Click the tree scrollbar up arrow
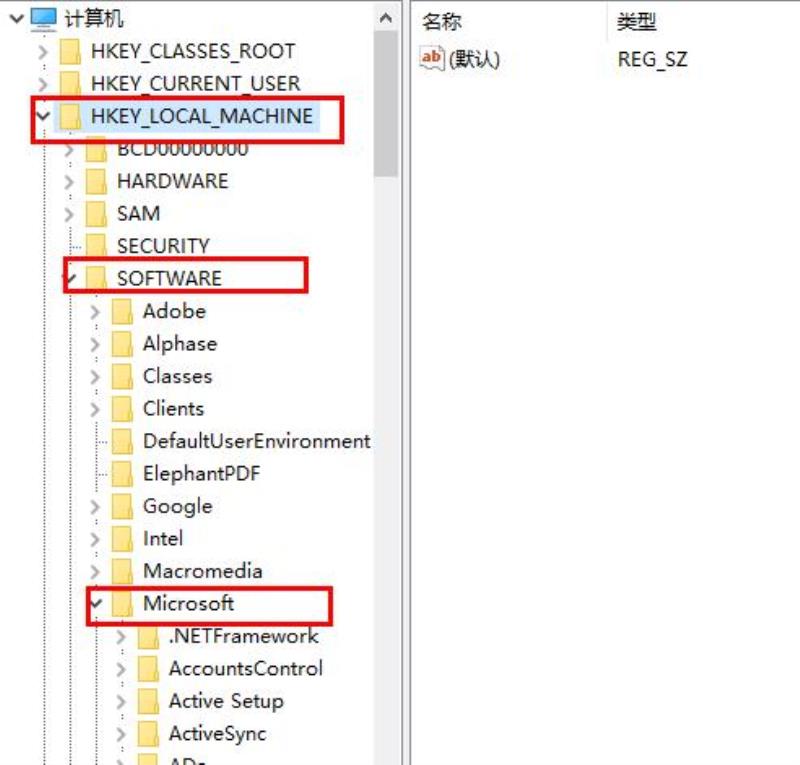The height and width of the screenshot is (765, 800). 386,18
